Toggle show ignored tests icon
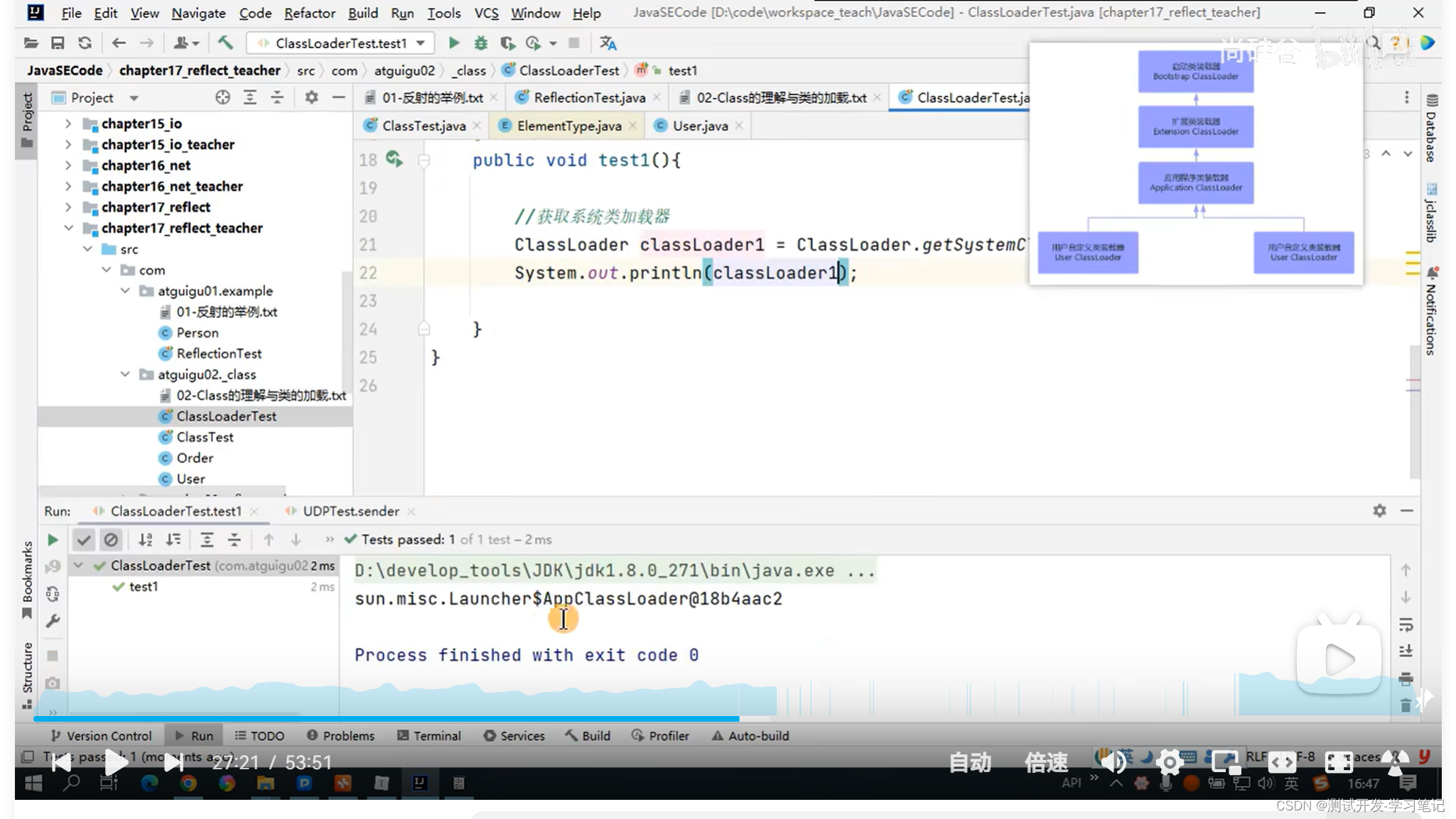This screenshot has width=1456, height=819. click(x=111, y=540)
